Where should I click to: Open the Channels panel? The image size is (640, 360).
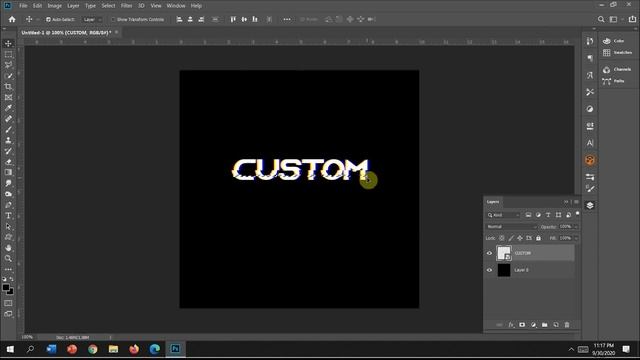tap(617, 69)
